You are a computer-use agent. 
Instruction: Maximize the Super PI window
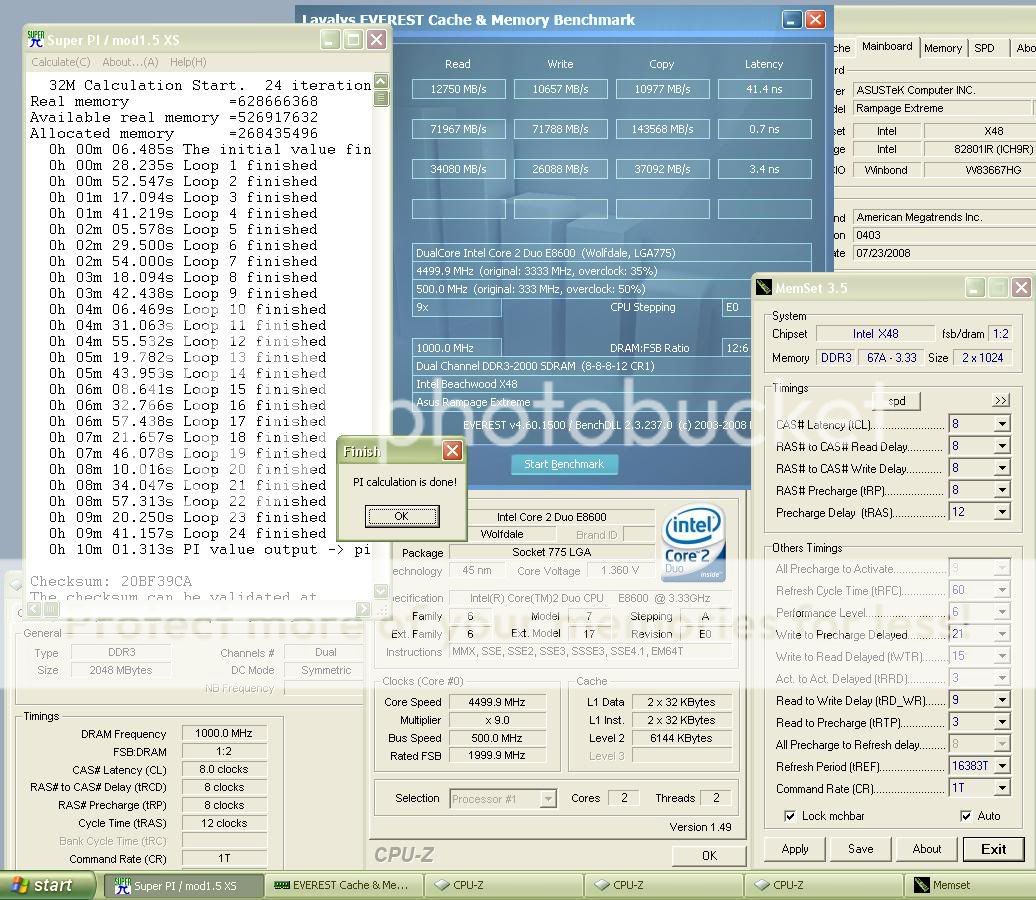(353, 40)
